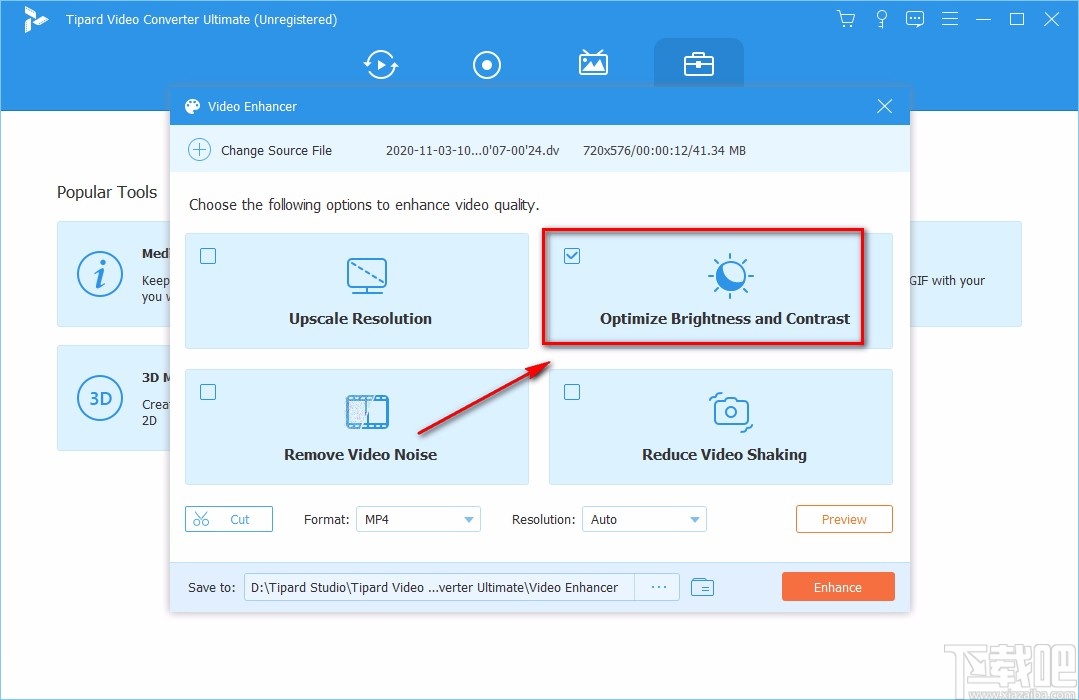Open the Format MP4 dropdown
1079x700 pixels.
coord(418,519)
